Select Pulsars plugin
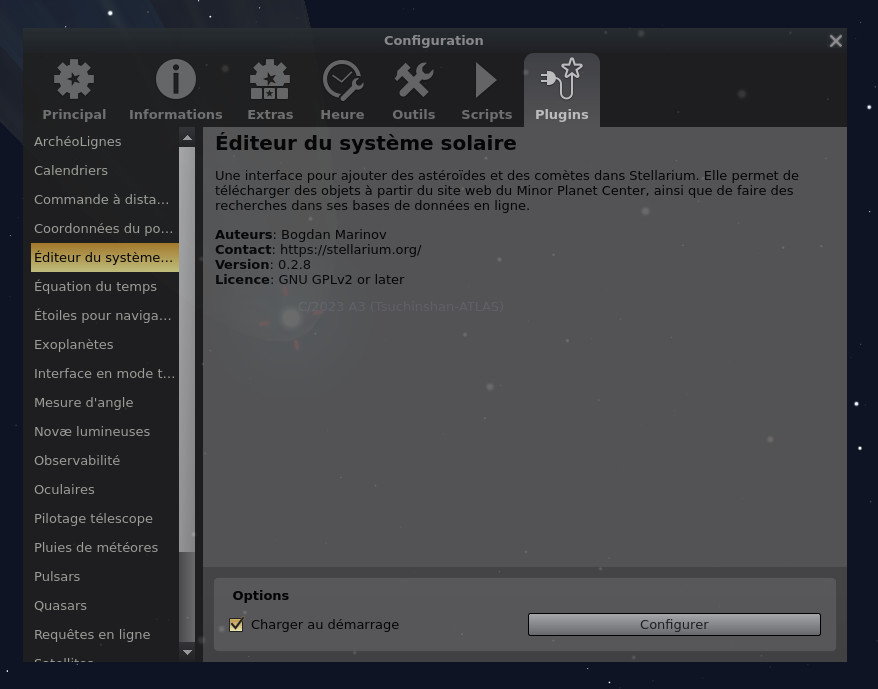The width and height of the screenshot is (878, 689). coord(105,576)
